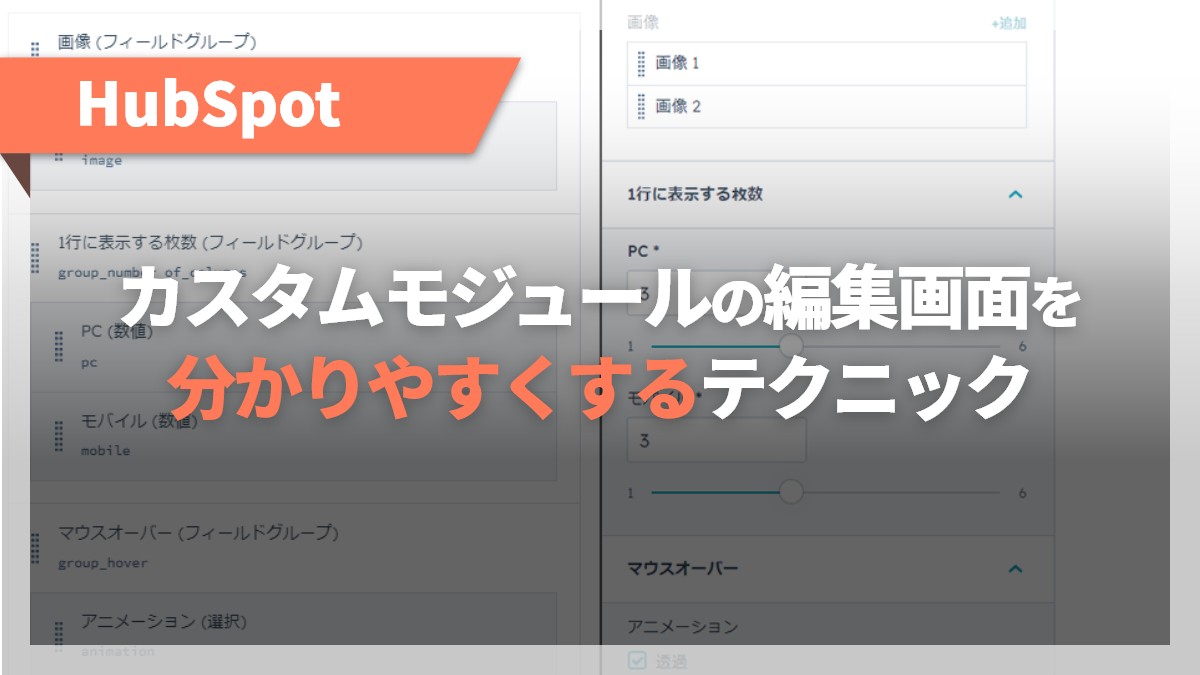Click the +追加 link to add an image
Screen dimensions: 1200x675
pos(1008,23)
